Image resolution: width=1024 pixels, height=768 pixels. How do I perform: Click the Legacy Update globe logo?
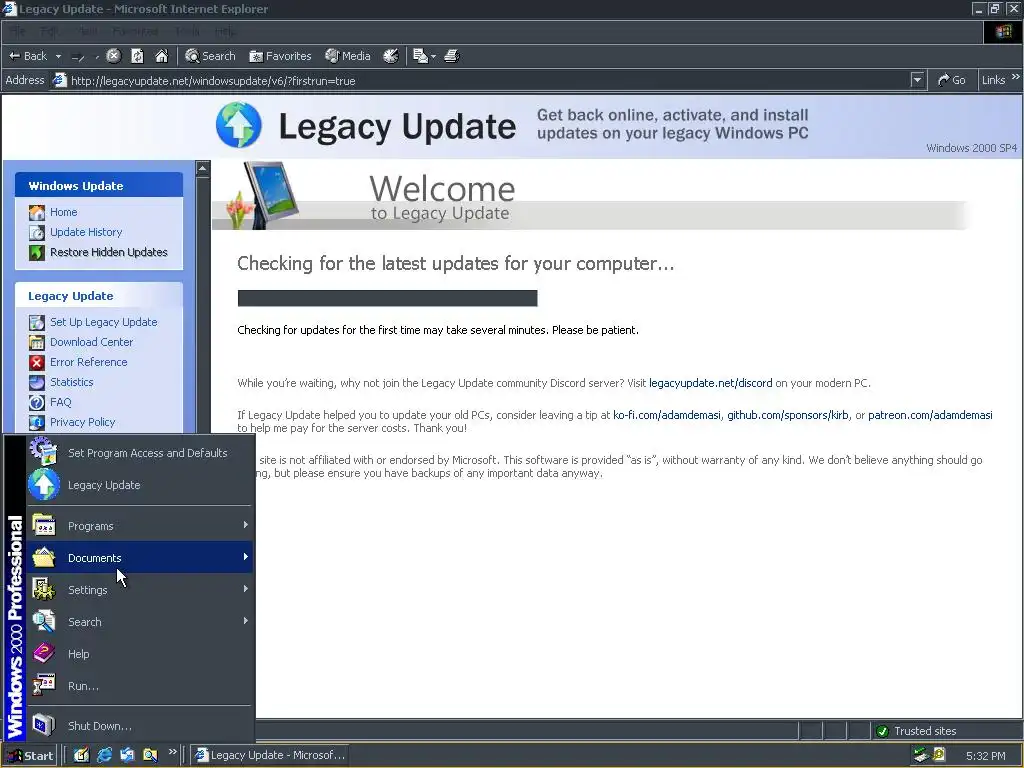point(239,125)
